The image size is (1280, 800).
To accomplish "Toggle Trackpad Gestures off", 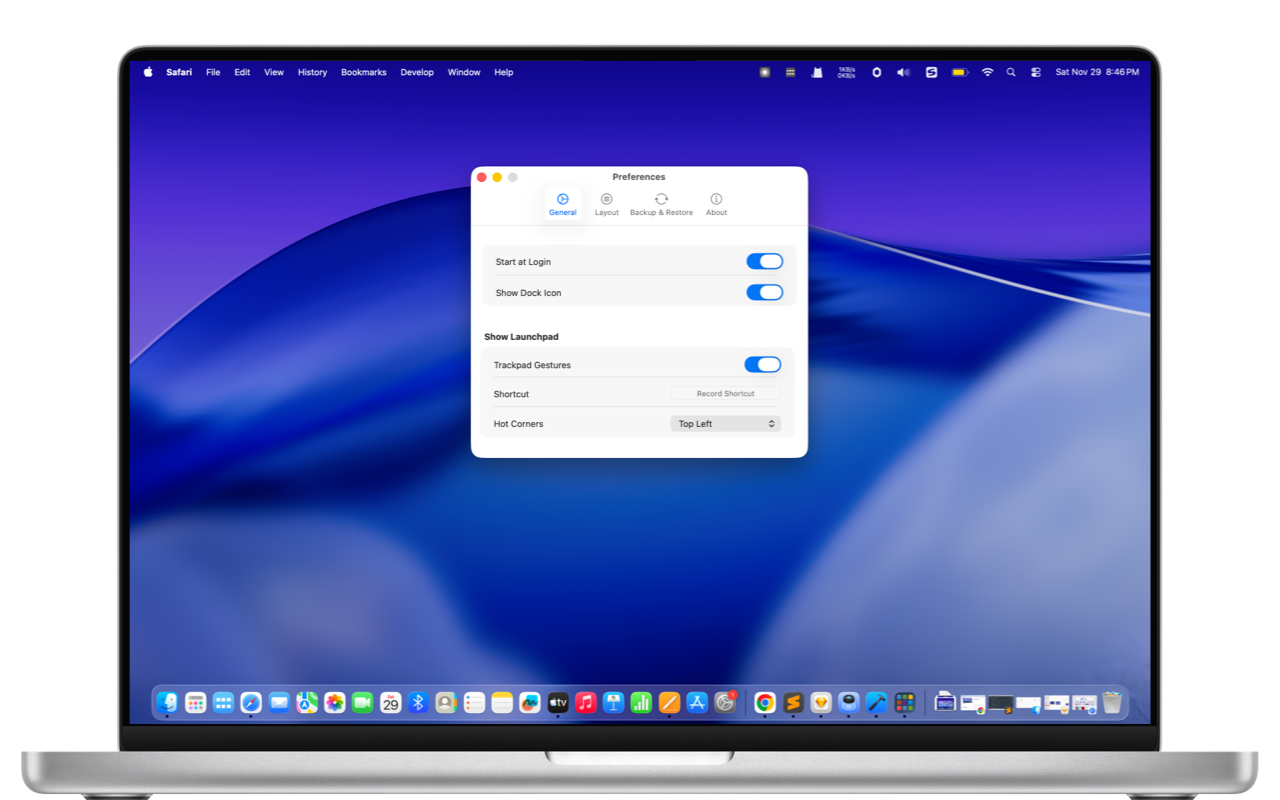I will pyautogui.click(x=762, y=365).
